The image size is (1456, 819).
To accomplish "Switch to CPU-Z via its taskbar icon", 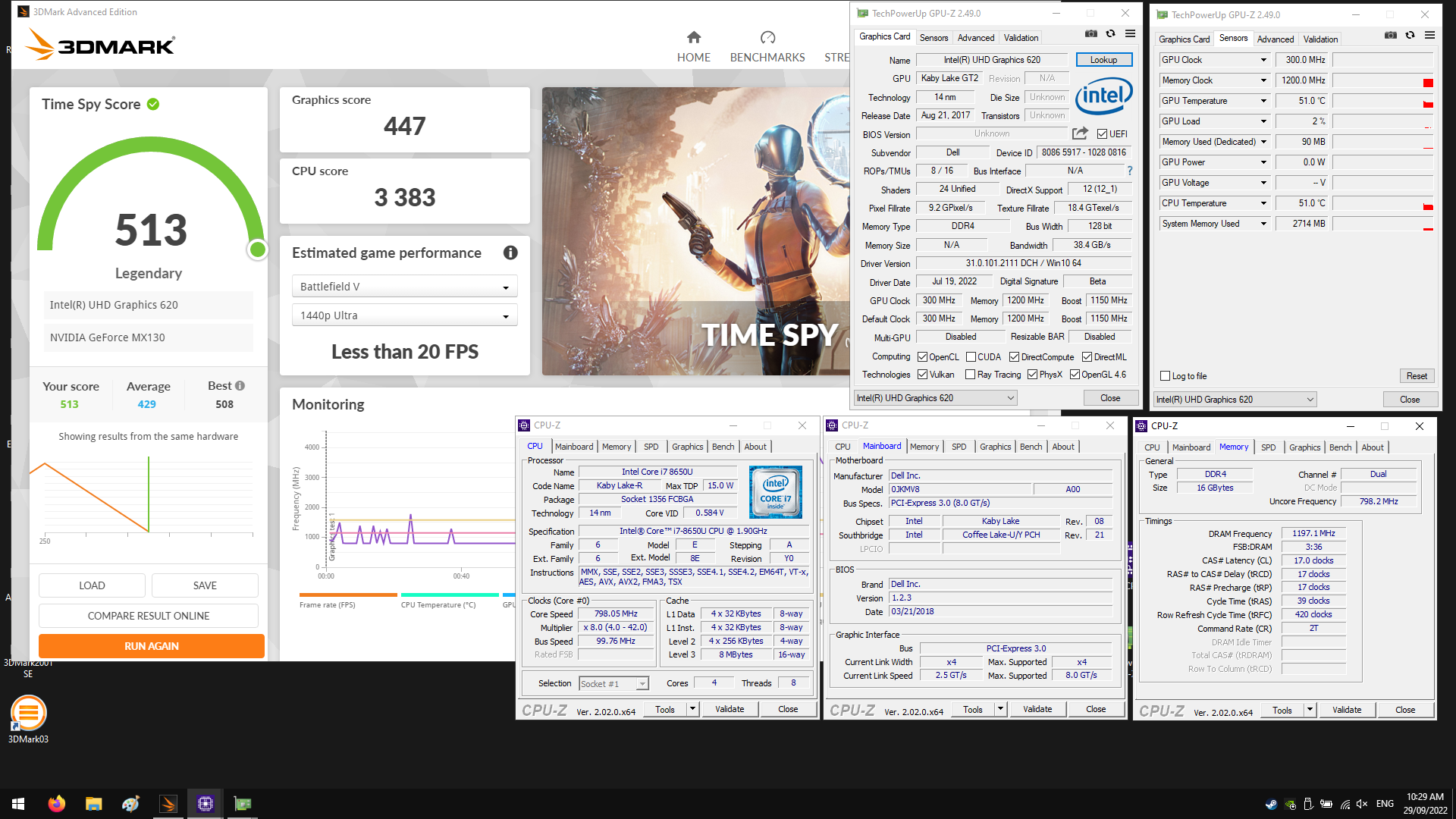I will click(206, 804).
